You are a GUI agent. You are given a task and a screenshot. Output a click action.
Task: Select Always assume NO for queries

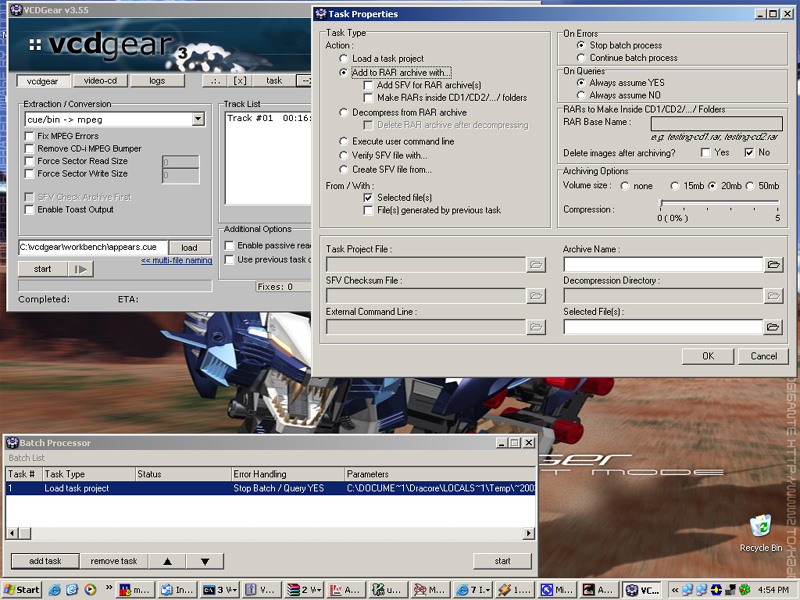pos(581,95)
